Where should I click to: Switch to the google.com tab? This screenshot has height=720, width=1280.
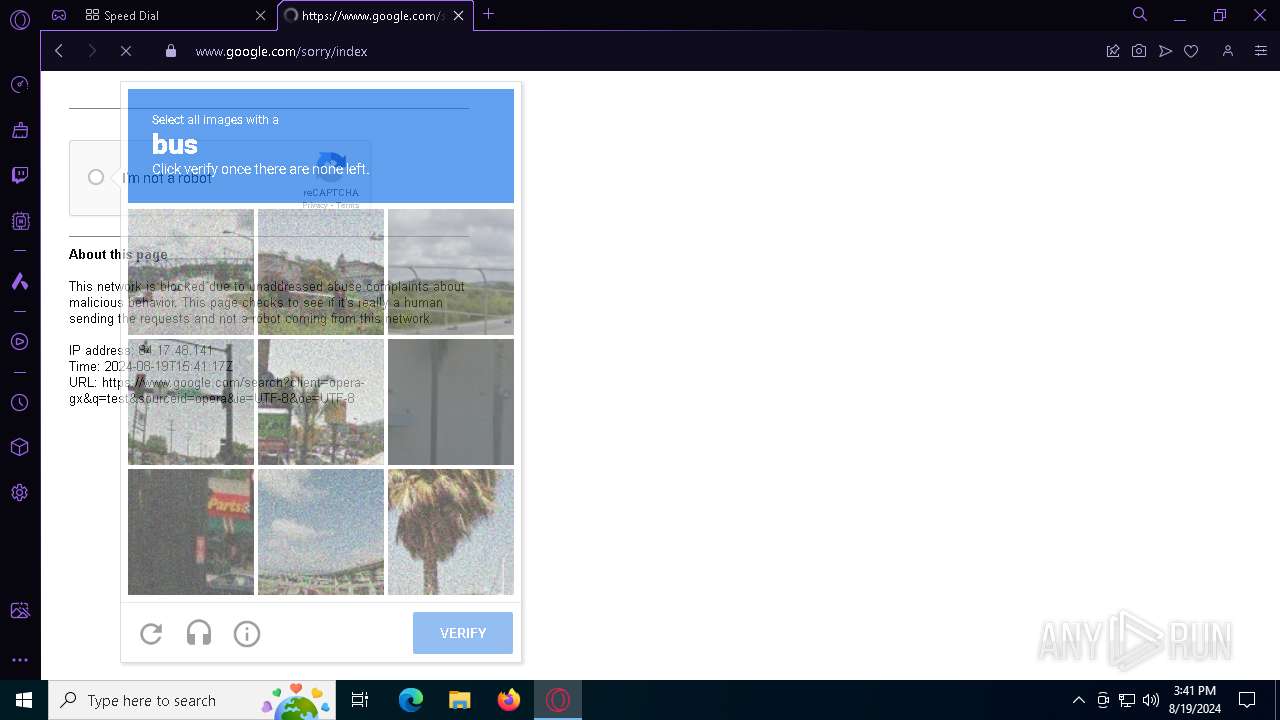365,15
